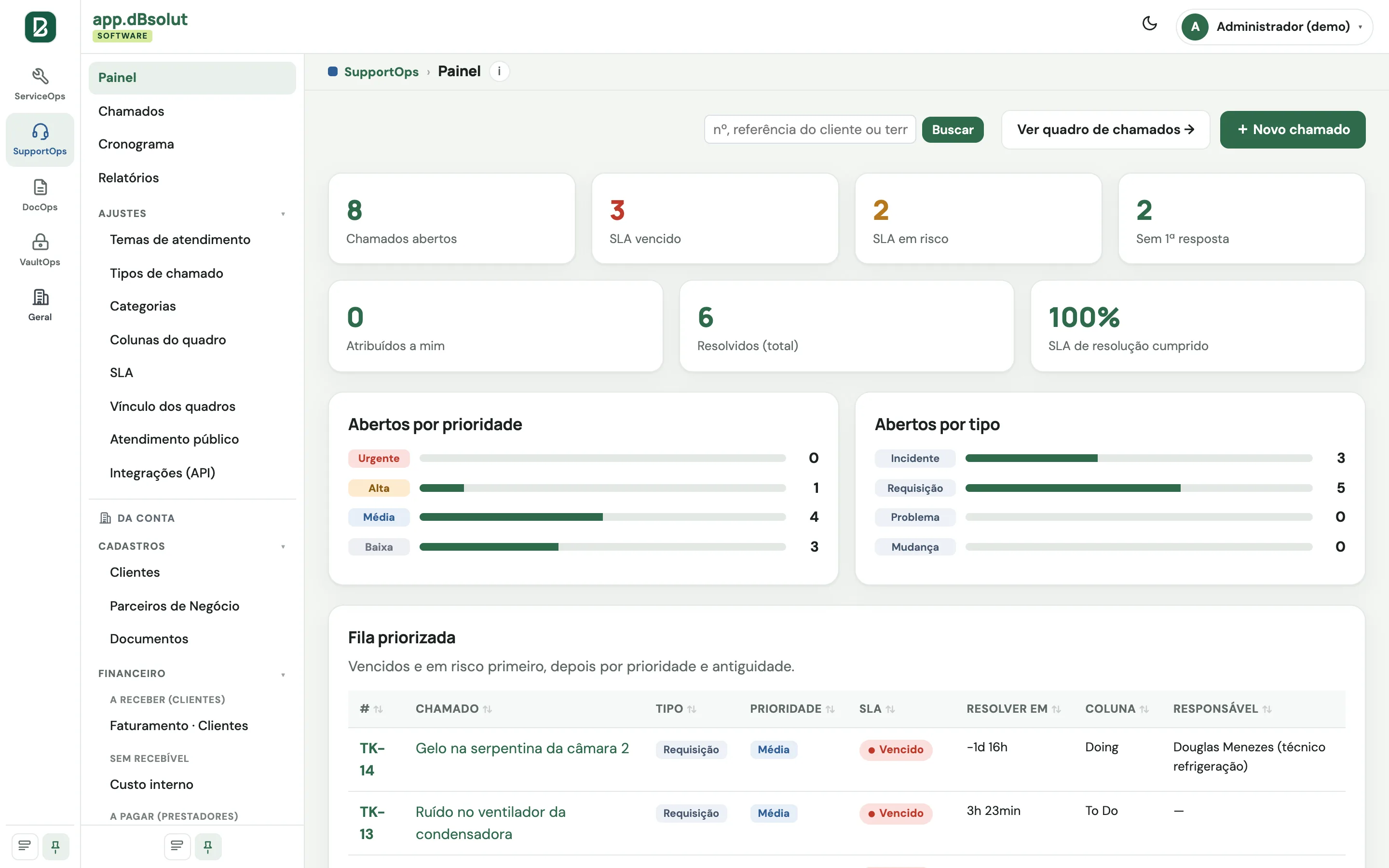1389x868 pixels.
Task: Click the Buscar button
Action: (x=952, y=130)
